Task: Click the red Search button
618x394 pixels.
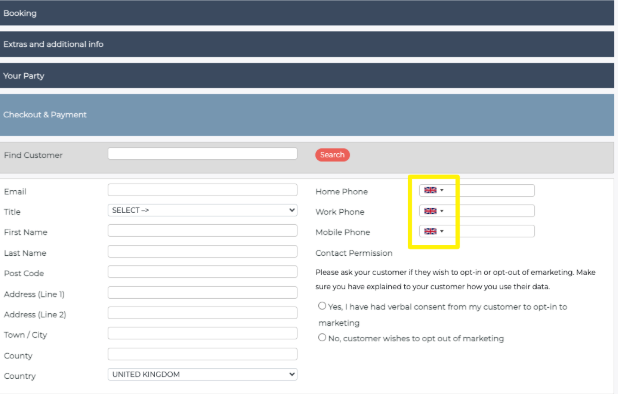Action: point(332,155)
